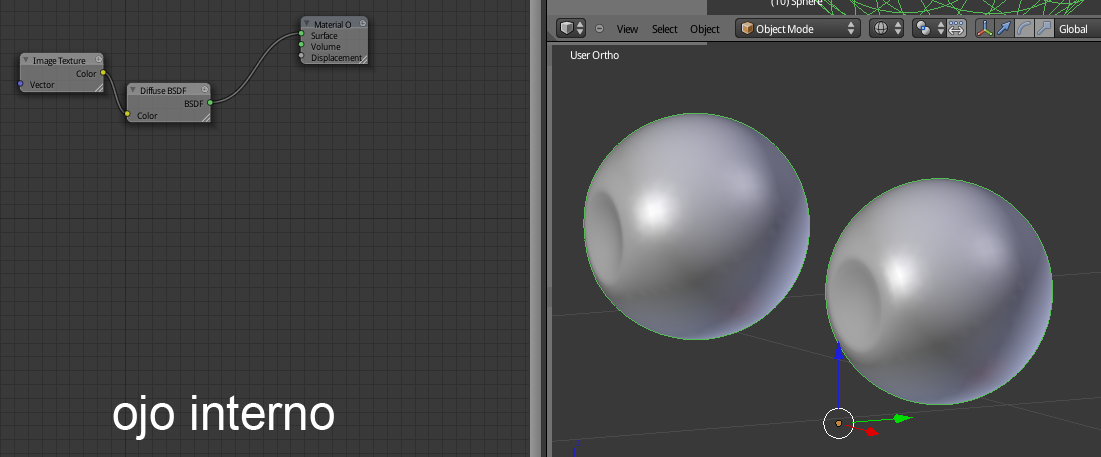Open the View menu in the 3D viewport
The image size is (1101, 457).
tap(627, 29)
